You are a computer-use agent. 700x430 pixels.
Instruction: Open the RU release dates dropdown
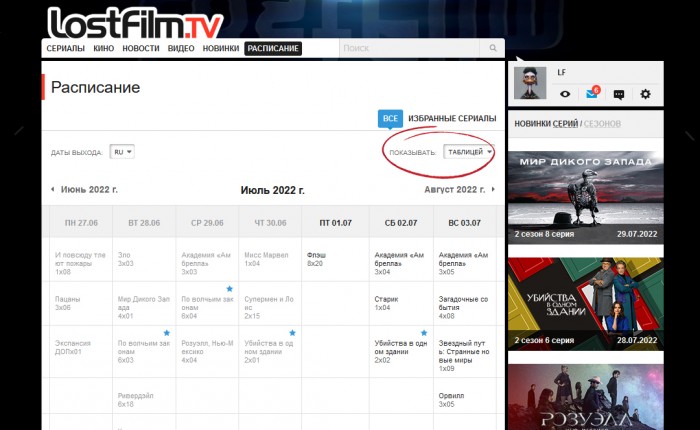point(122,152)
